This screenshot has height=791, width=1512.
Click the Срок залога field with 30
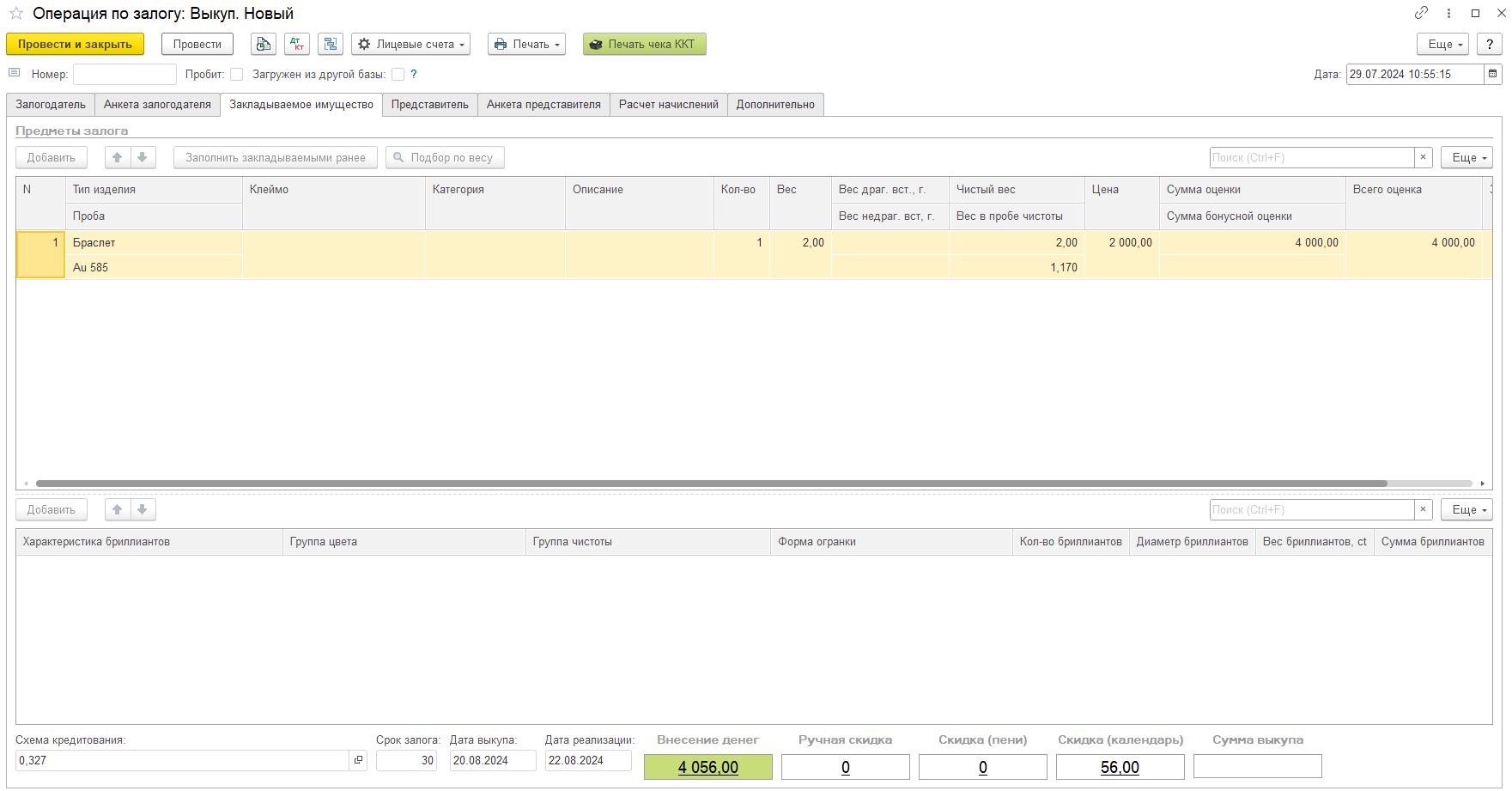[406, 760]
